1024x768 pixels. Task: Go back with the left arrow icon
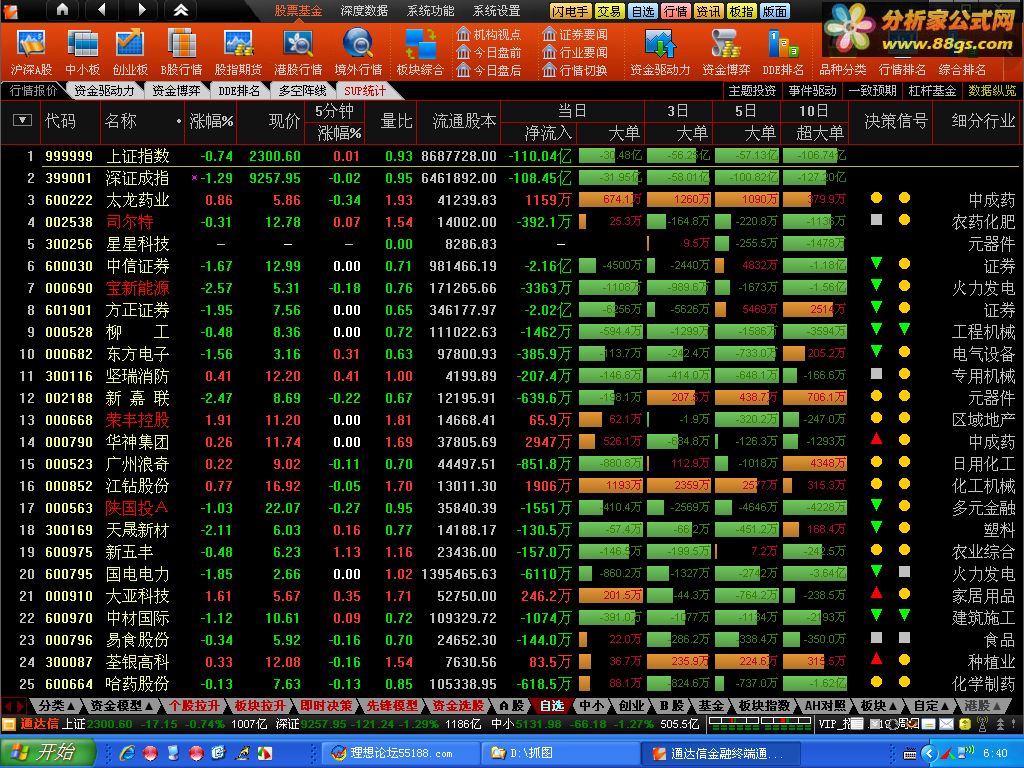coord(101,10)
